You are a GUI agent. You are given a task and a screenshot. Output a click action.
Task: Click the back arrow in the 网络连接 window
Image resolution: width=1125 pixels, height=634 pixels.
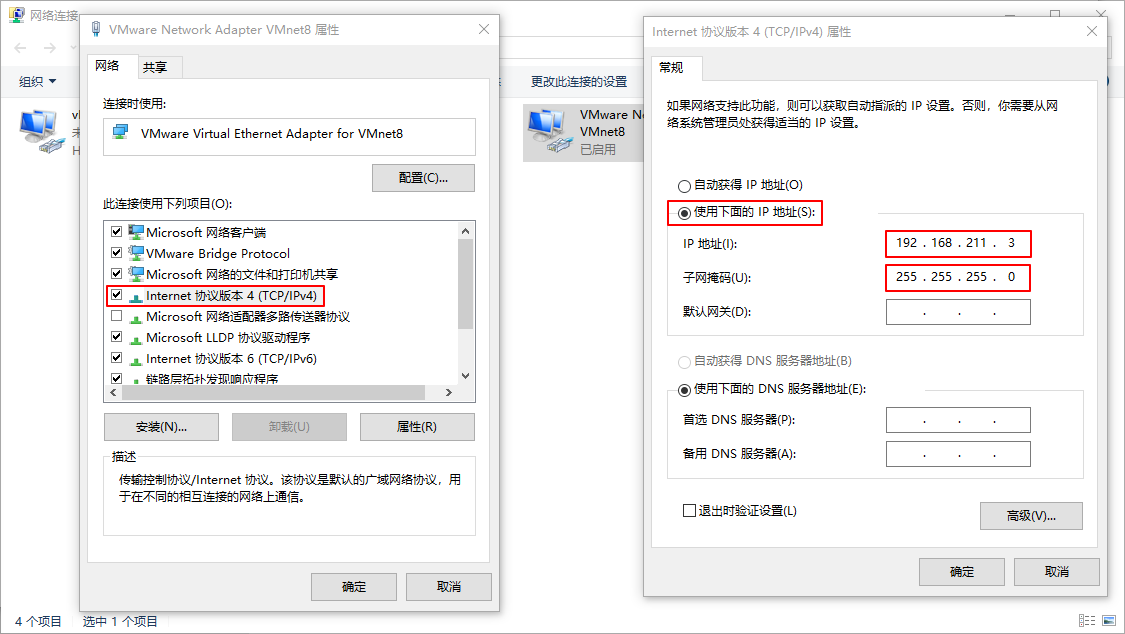click(x=20, y=48)
